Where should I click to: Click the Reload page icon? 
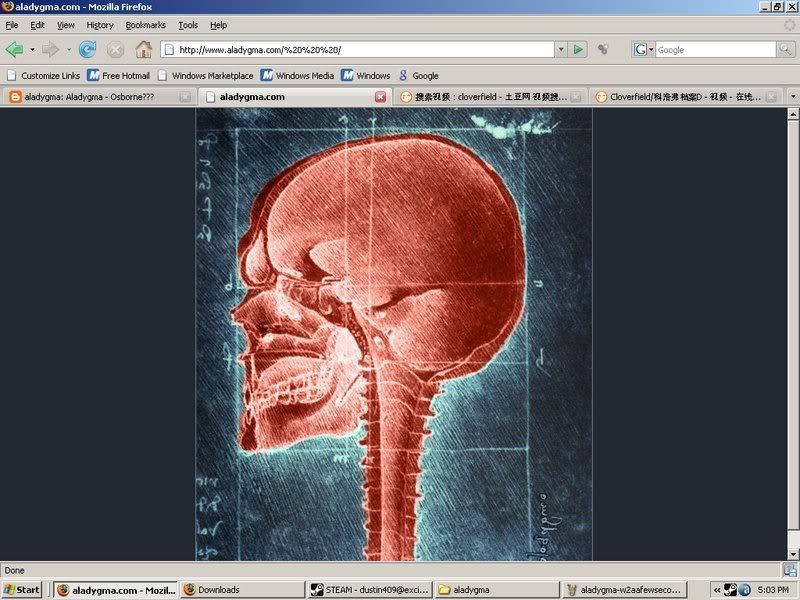87,49
